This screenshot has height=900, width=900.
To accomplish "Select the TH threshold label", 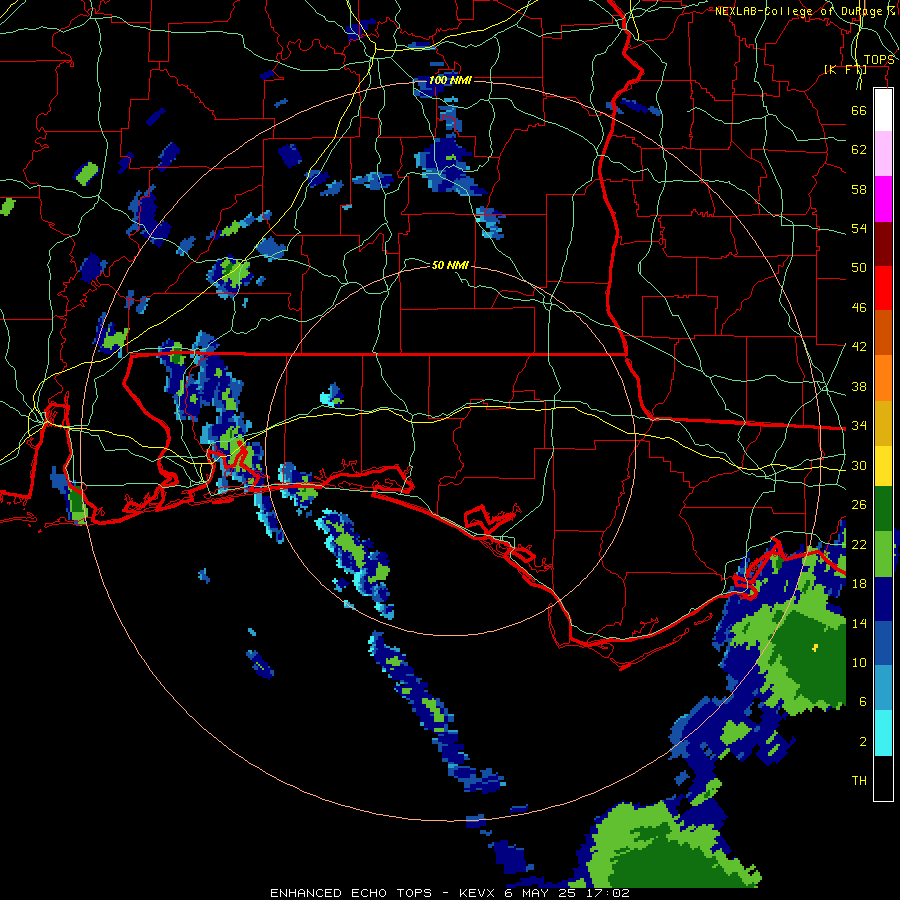I will pos(859,781).
